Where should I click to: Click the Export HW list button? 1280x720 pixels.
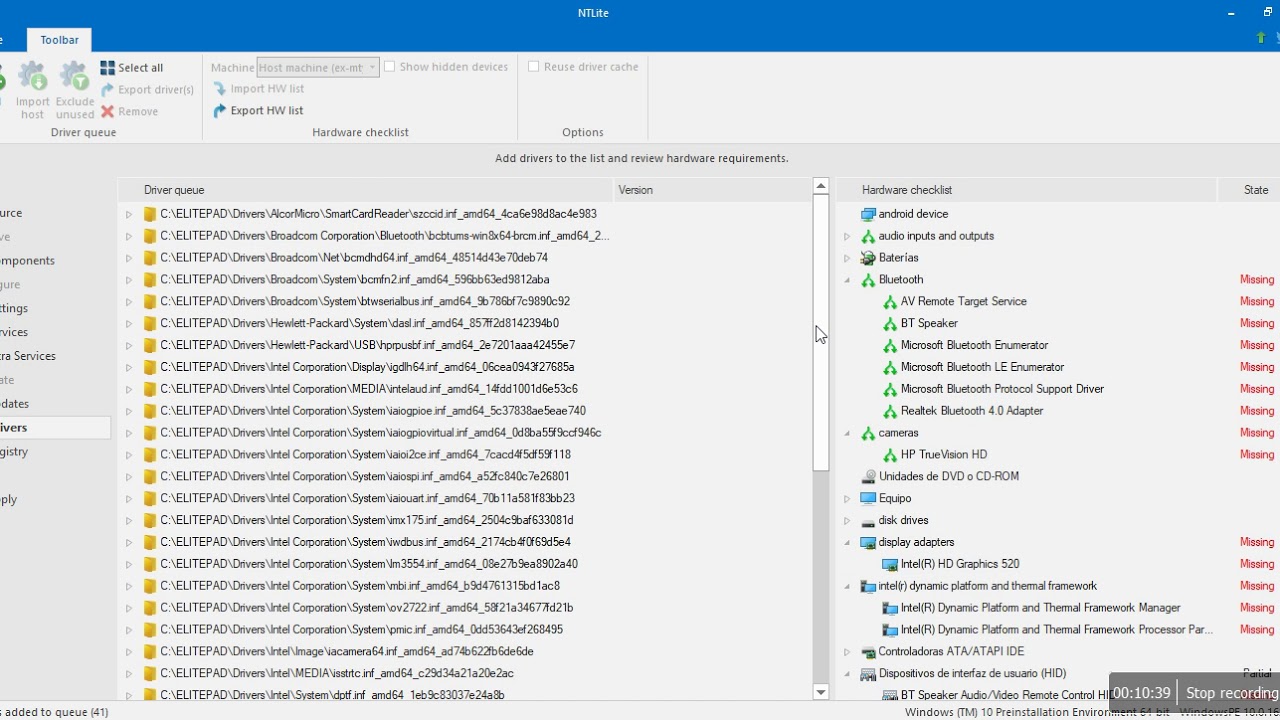(x=258, y=111)
